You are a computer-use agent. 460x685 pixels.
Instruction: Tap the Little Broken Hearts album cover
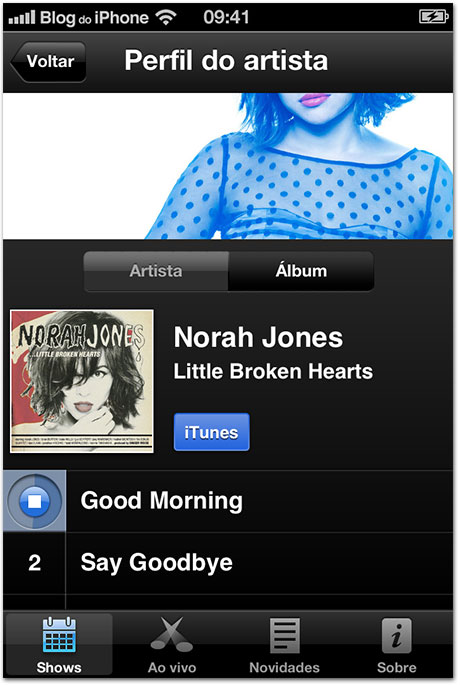(x=82, y=381)
